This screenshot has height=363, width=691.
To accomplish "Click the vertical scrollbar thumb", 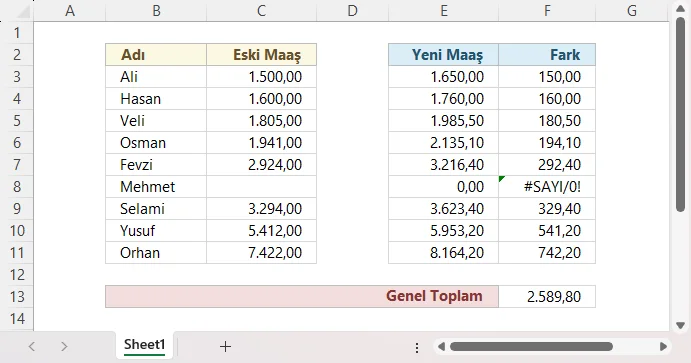I will [680, 115].
